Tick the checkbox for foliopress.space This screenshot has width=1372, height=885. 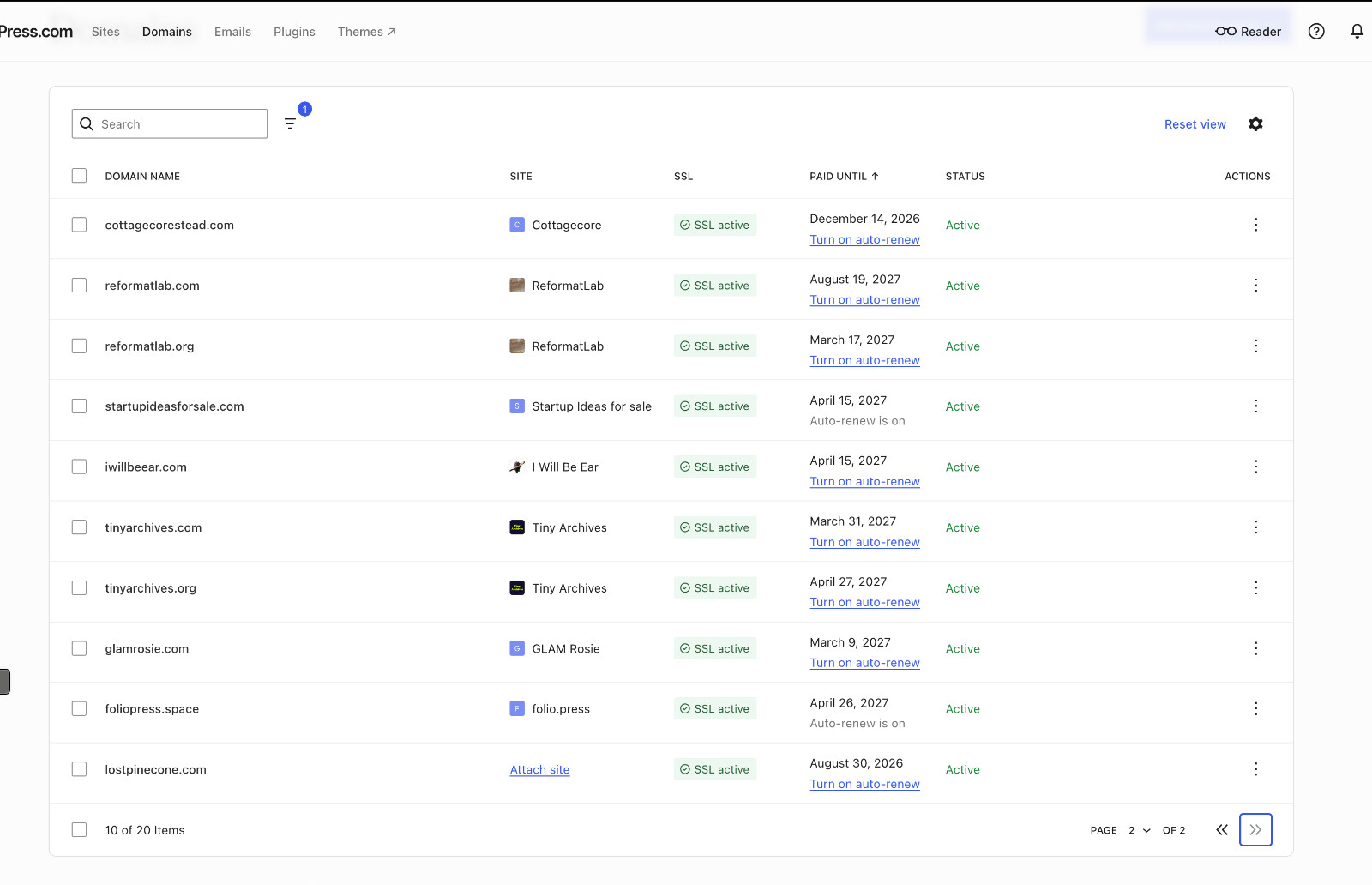pos(80,708)
